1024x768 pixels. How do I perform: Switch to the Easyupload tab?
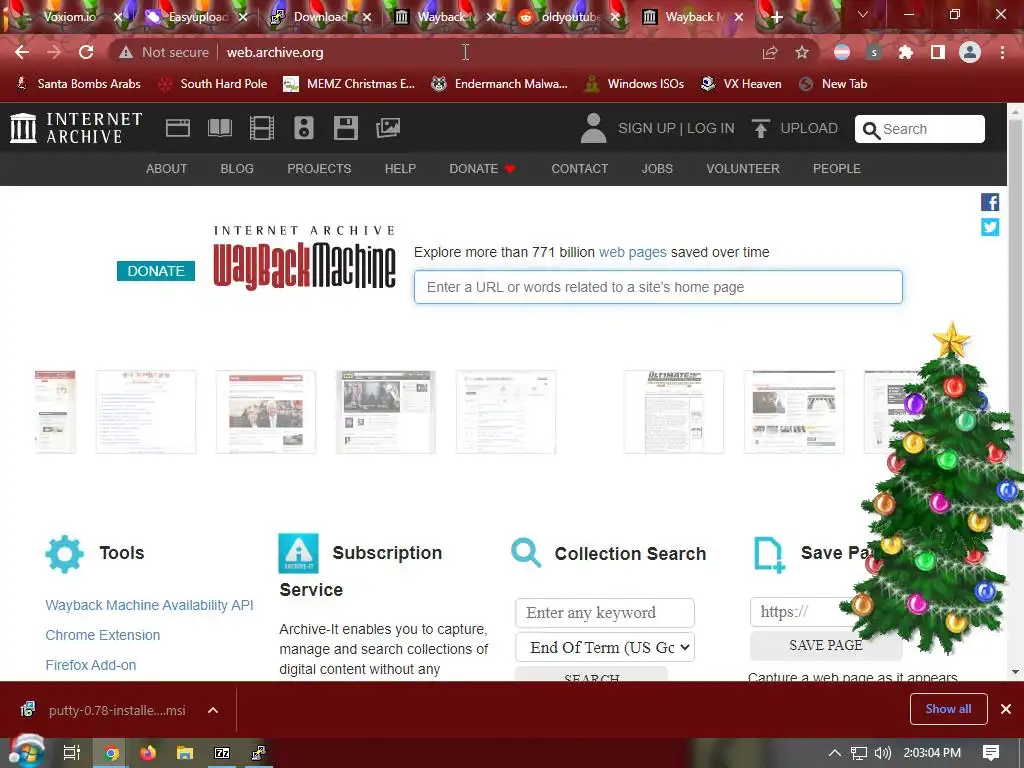click(195, 17)
